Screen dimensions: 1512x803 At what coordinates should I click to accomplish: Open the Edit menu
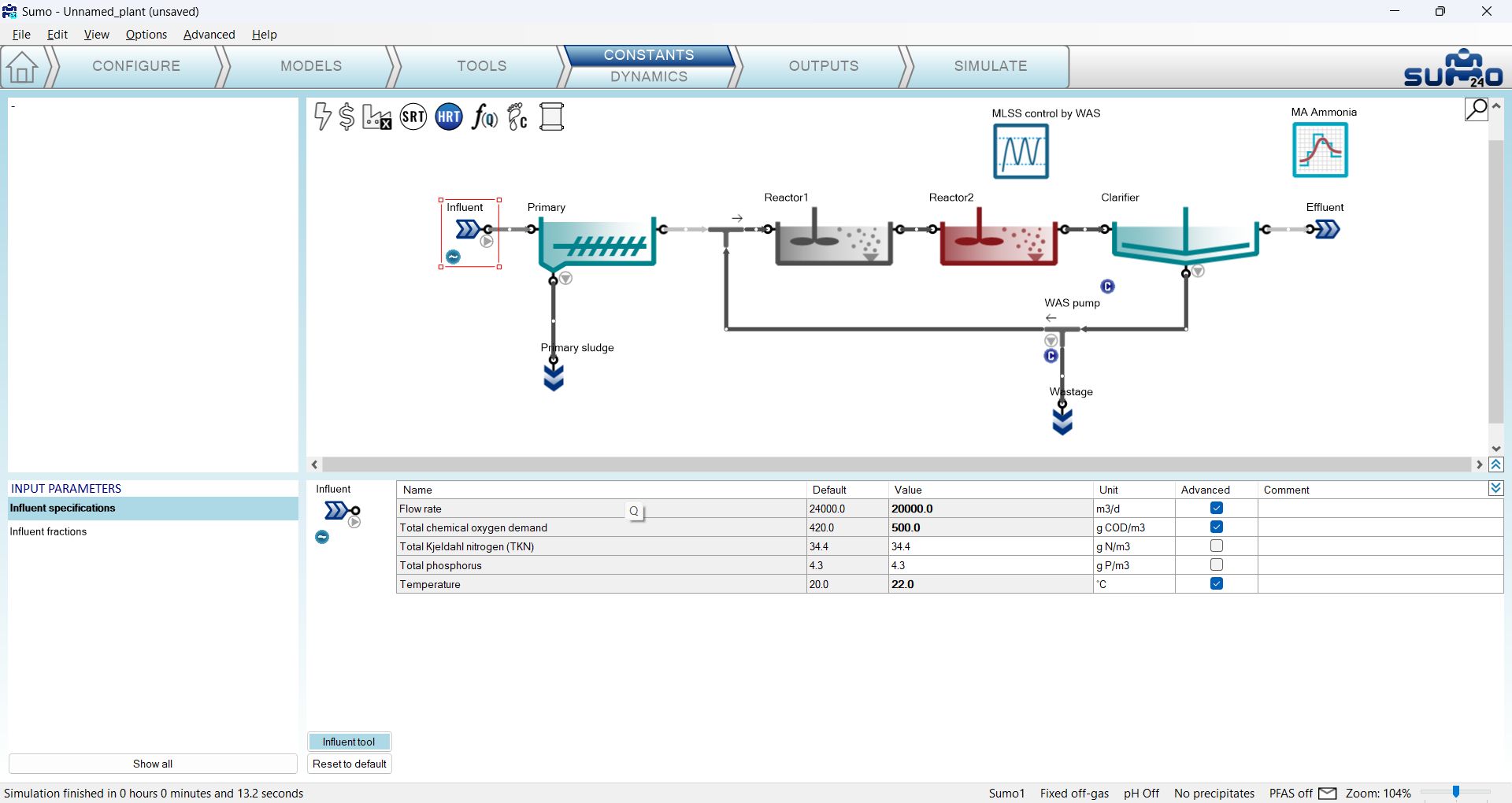[x=57, y=35]
